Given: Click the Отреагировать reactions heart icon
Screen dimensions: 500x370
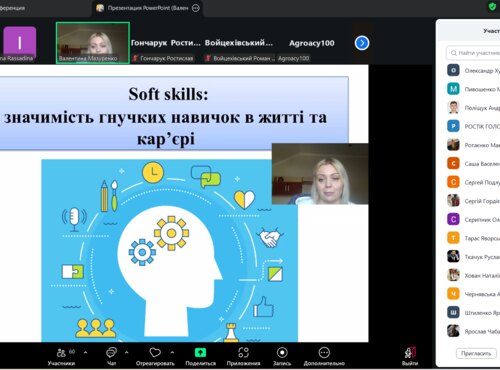Looking at the screenshot, I should 155,352.
